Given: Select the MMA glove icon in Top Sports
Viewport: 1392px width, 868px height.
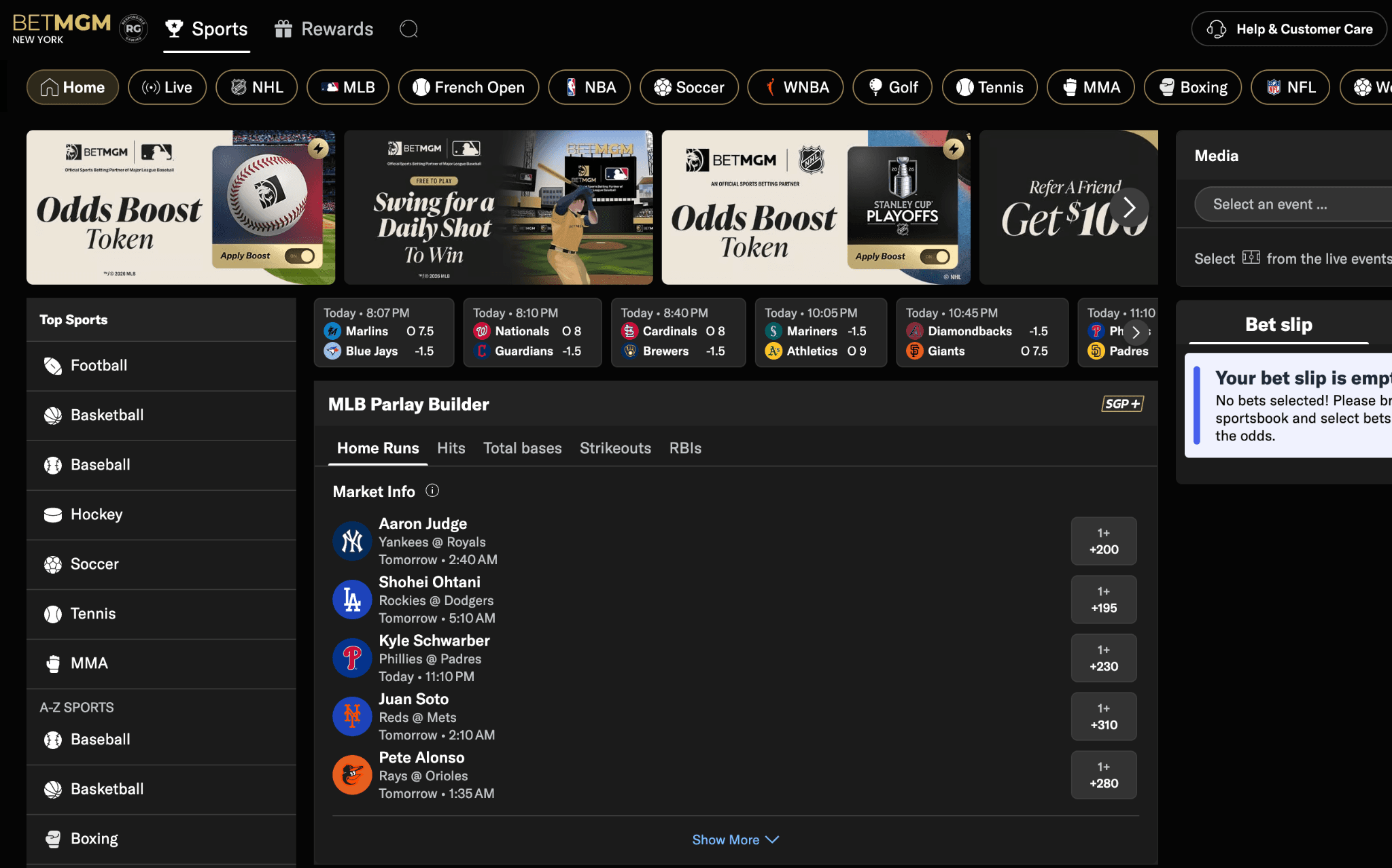Looking at the screenshot, I should click(x=52, y=663).
